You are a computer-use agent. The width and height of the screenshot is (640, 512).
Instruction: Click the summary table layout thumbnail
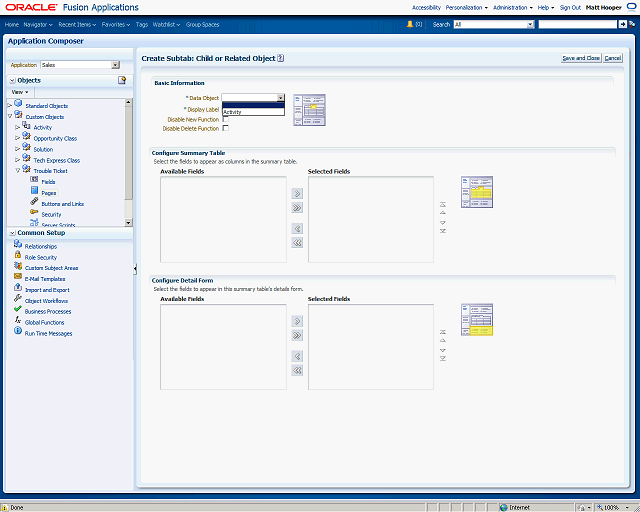[x=477, y=192]
